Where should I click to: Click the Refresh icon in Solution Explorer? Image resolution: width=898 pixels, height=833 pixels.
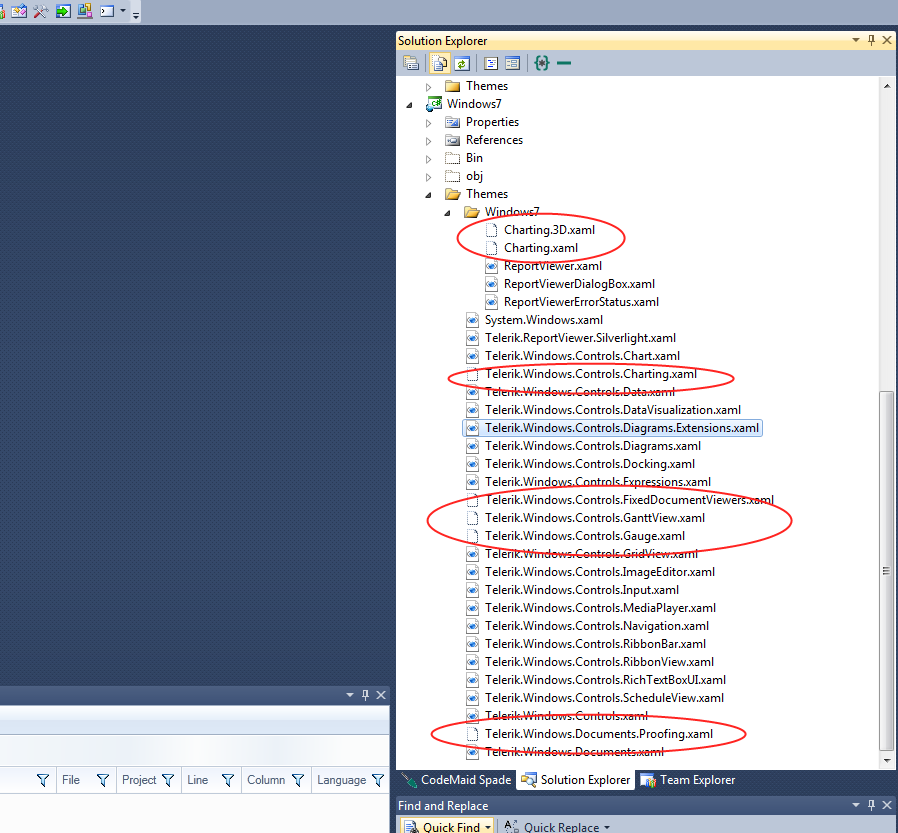[462, 63]
